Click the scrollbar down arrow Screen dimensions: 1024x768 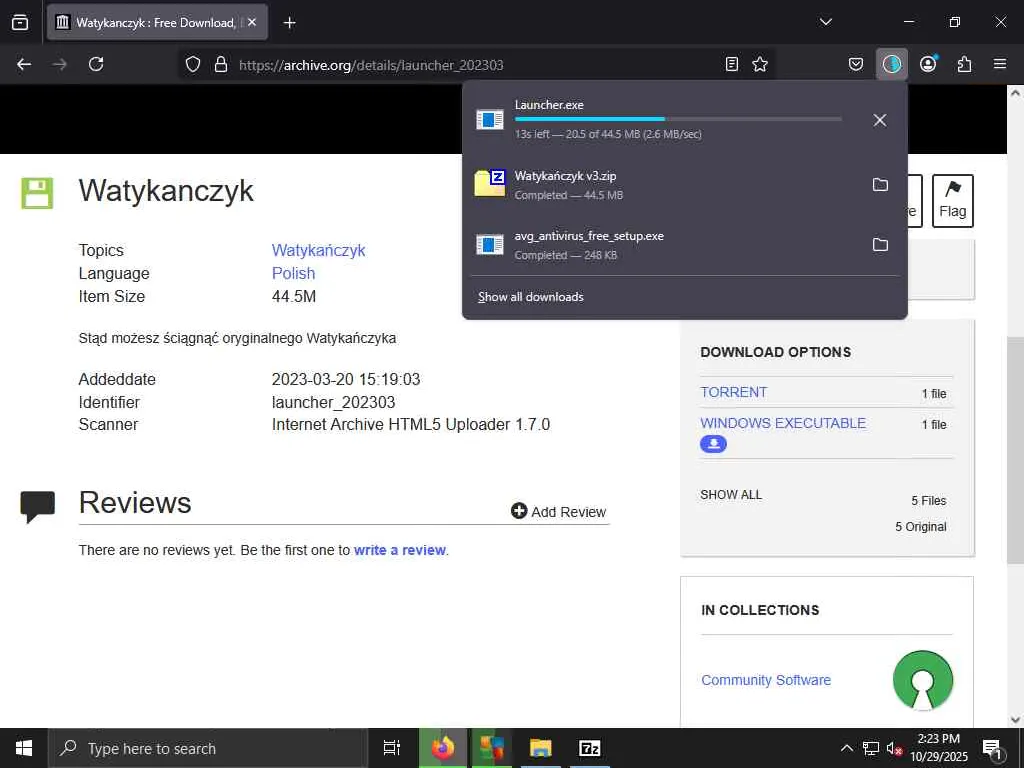coord(1015,720)
